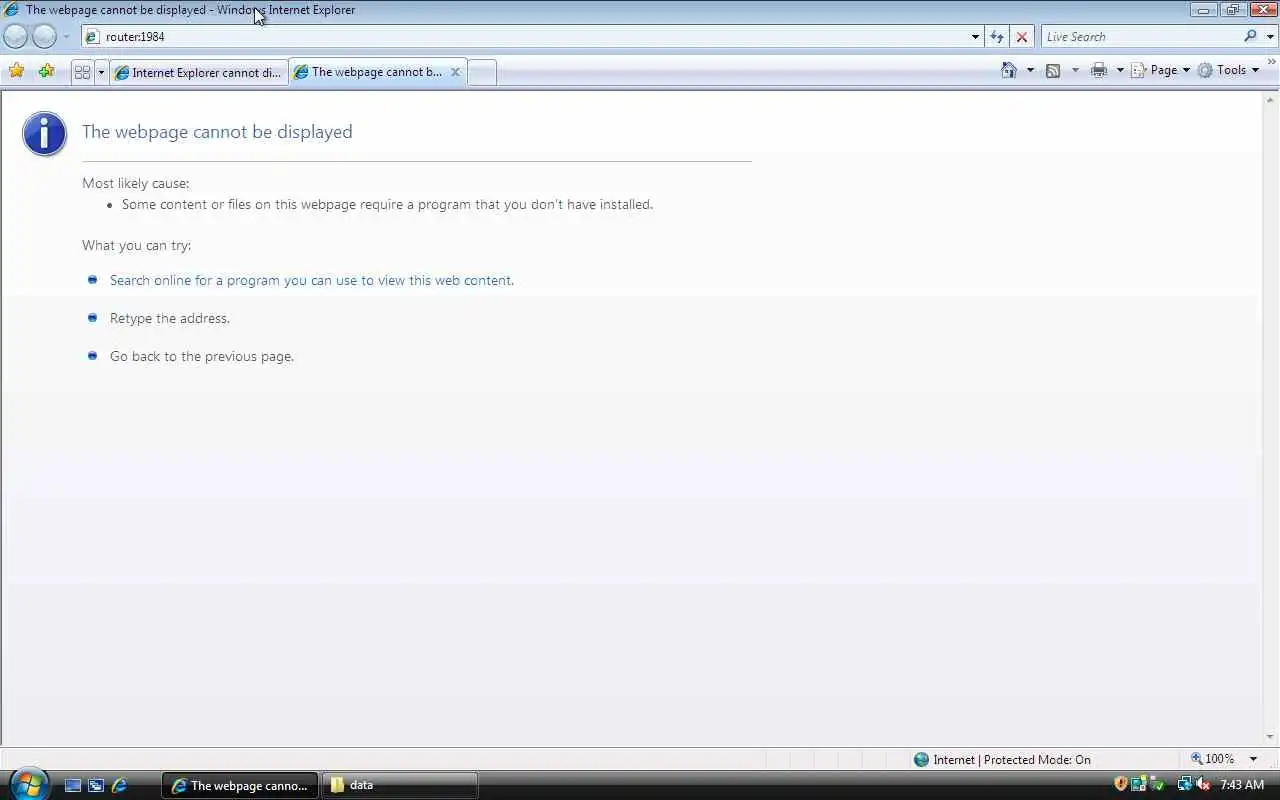Click the Print icon
The image size is (1280, 800).
(1099, 70)
